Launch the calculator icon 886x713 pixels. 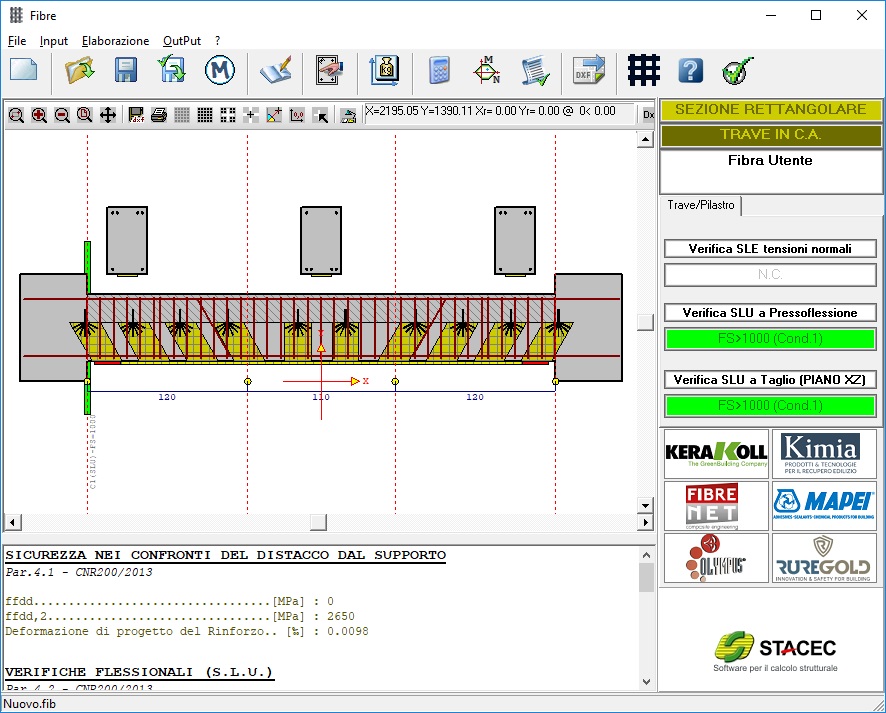tap(440, 70)
